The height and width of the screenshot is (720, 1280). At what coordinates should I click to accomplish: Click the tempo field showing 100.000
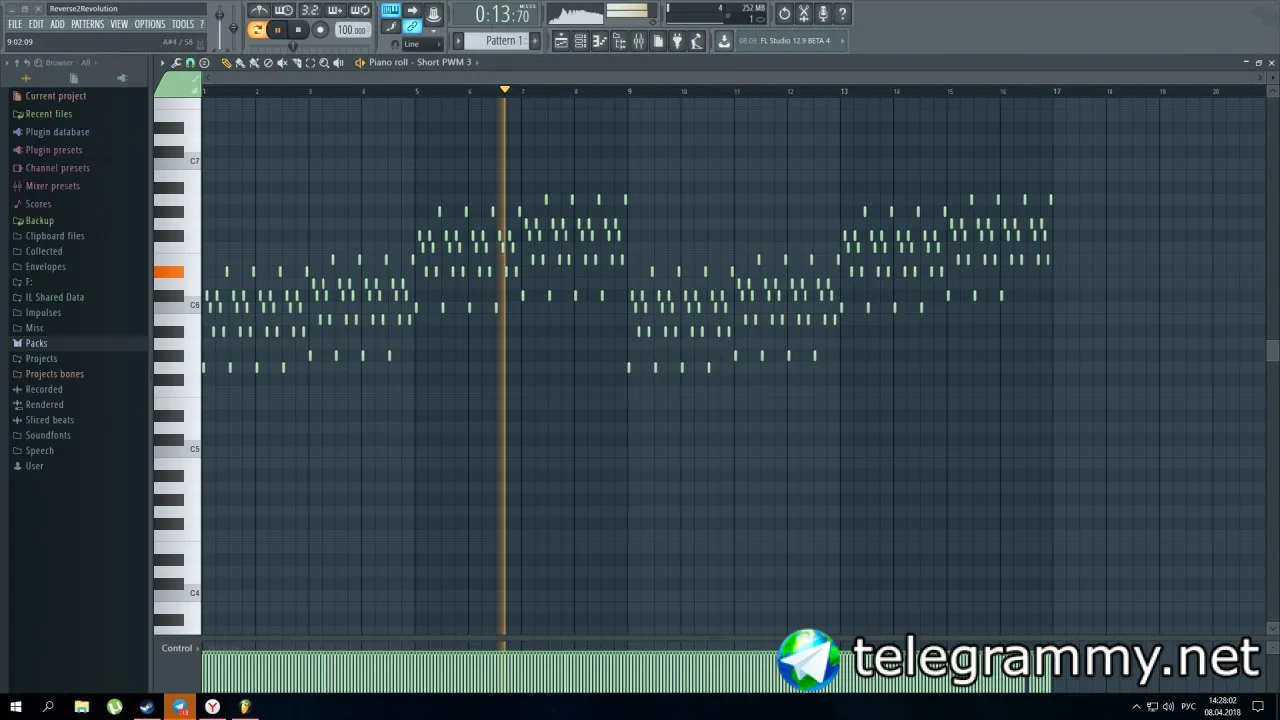[351, 30]
